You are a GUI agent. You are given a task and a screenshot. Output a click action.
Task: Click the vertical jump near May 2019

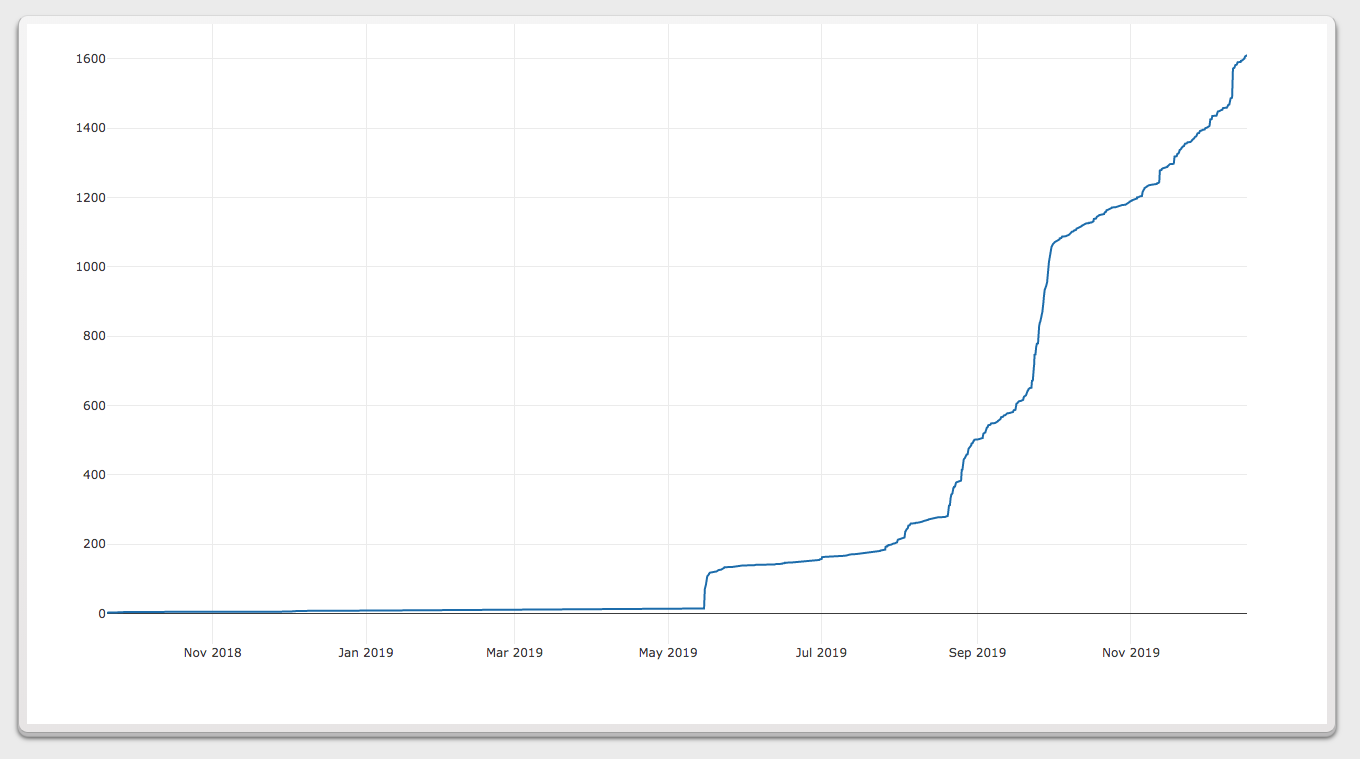click(704, 590)
